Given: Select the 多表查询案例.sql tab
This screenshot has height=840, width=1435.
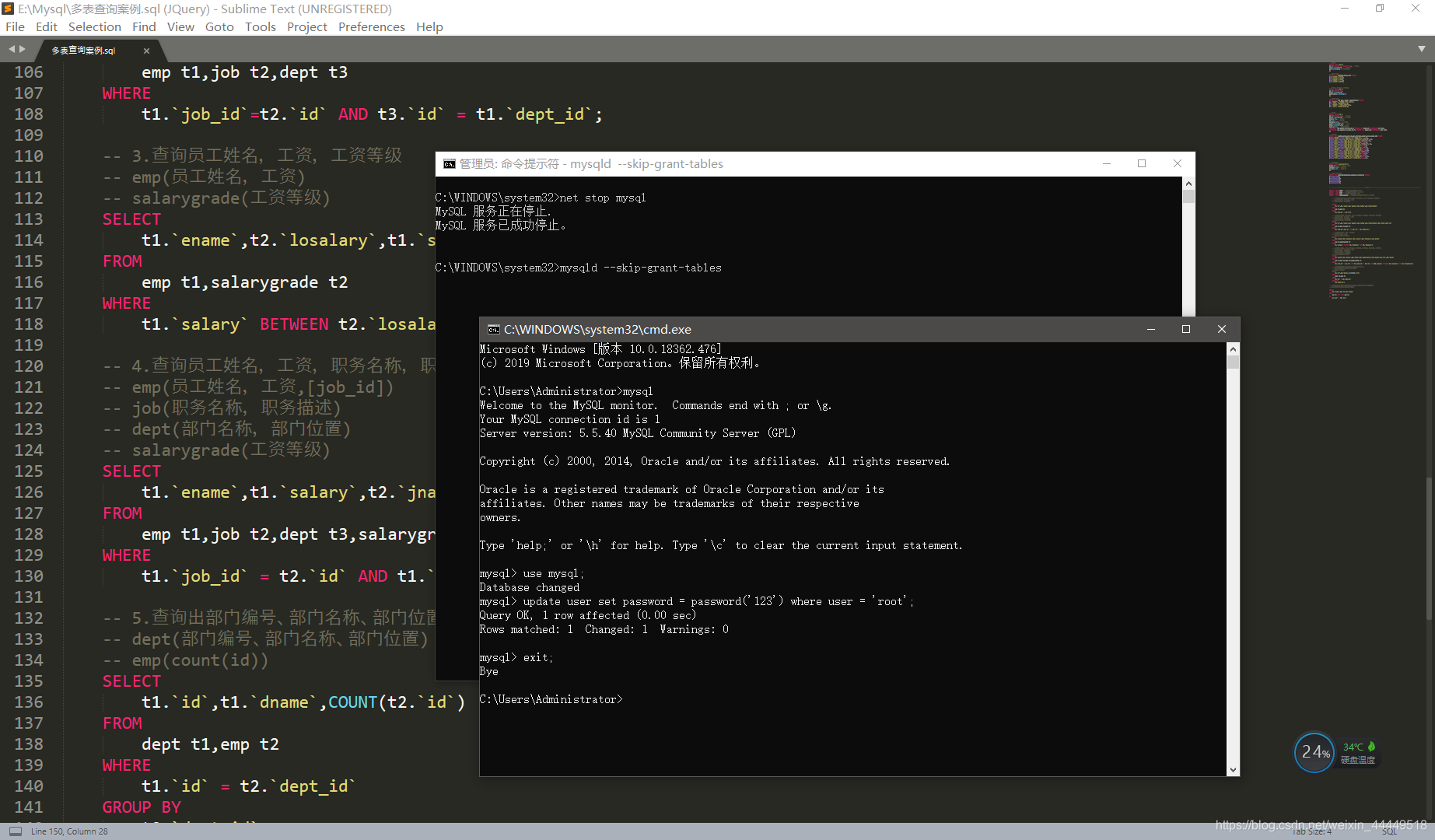Looking at the screenshot, I should coord(83,51).
